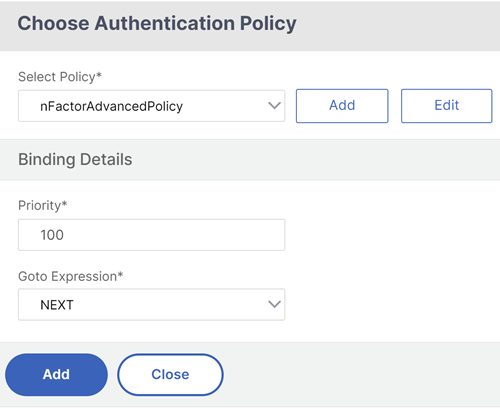Click the outlined Add button beside Select Policy
This screenshot has height=409, width=500.
pos(342,106)
